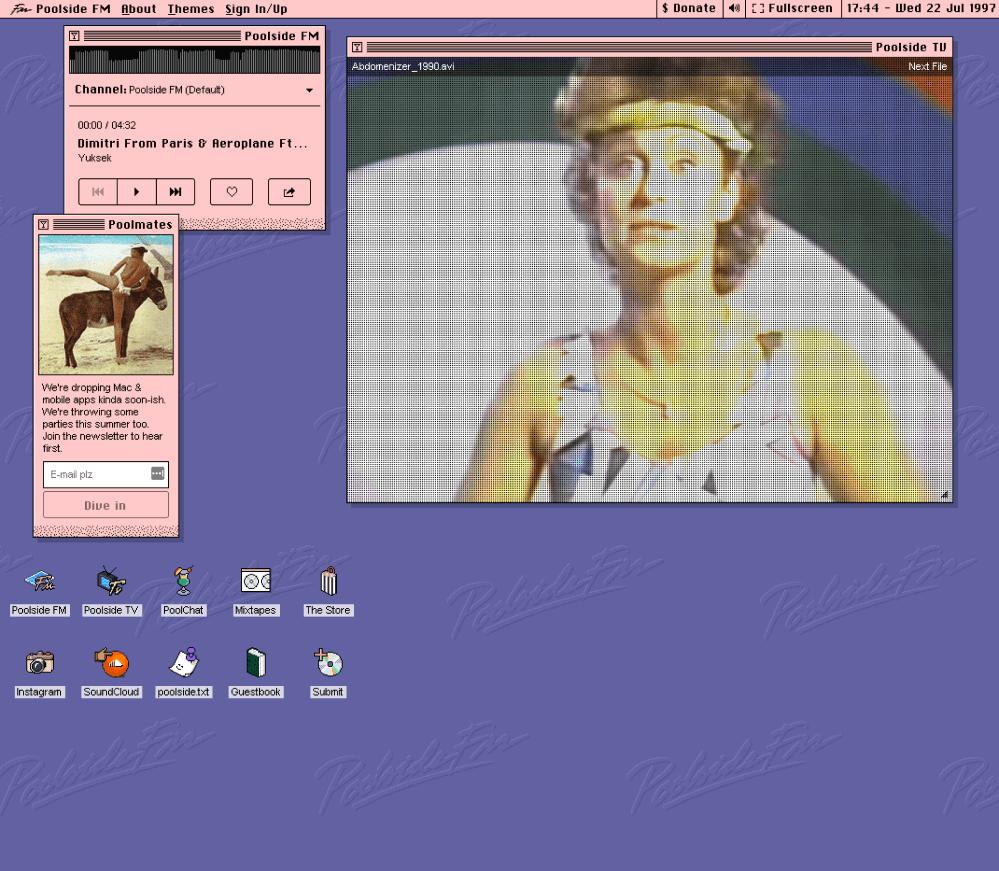
Task: Click the artist name Yuksek
Action: (x=94, y=158)
